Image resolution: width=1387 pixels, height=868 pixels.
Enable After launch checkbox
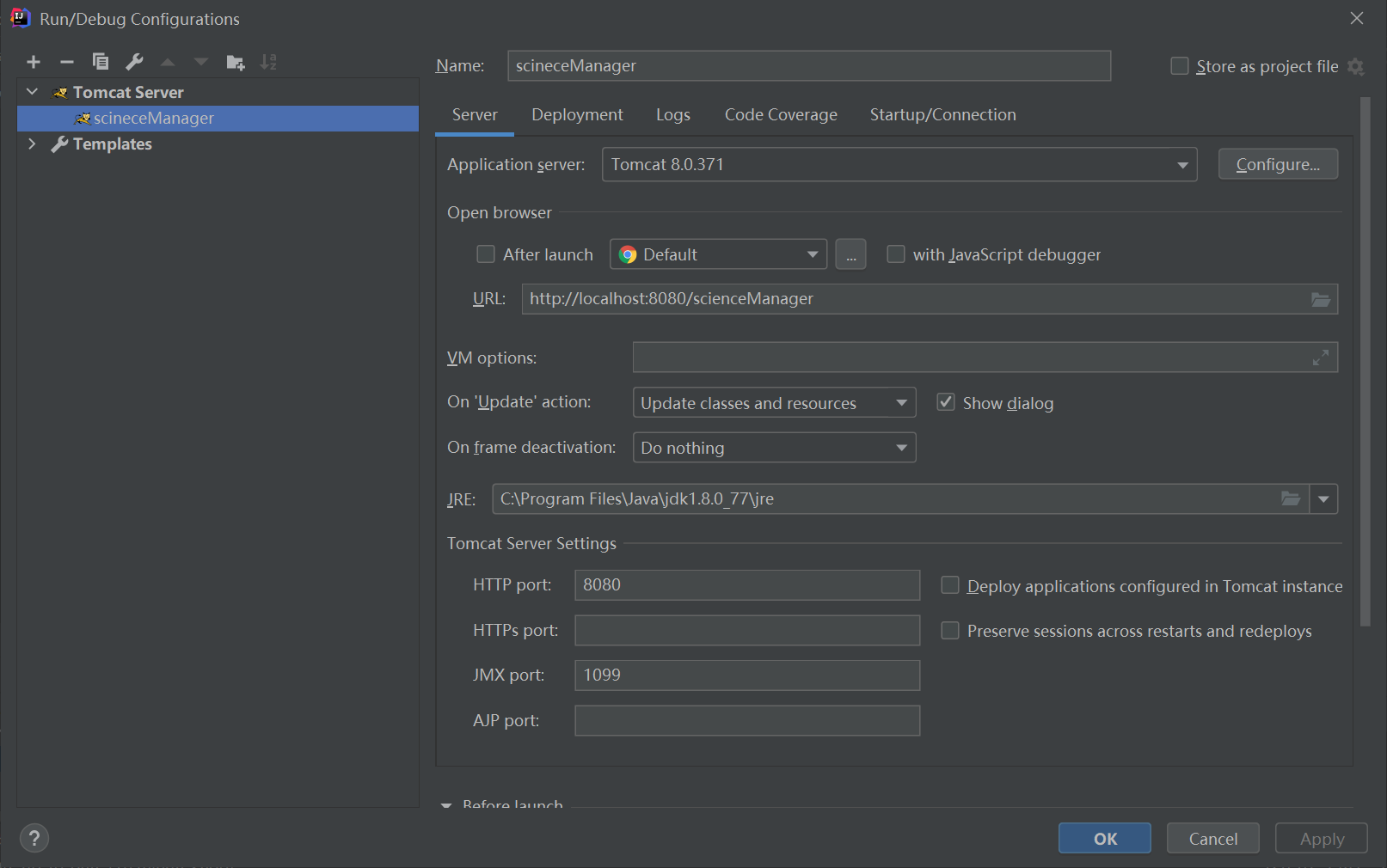(x=486, y=254)
